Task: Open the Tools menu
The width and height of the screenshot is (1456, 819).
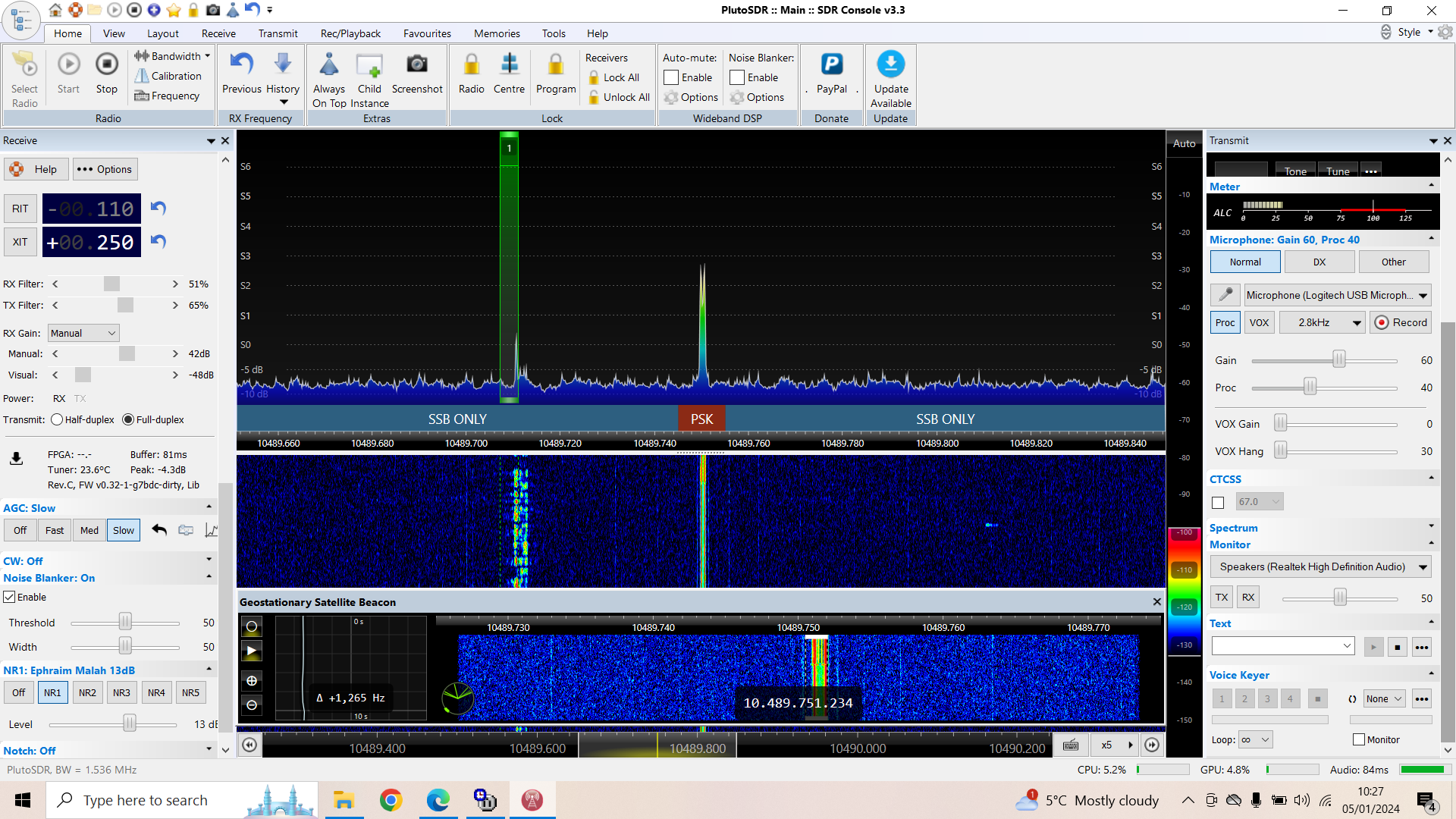Action: [x=553, y=33]
